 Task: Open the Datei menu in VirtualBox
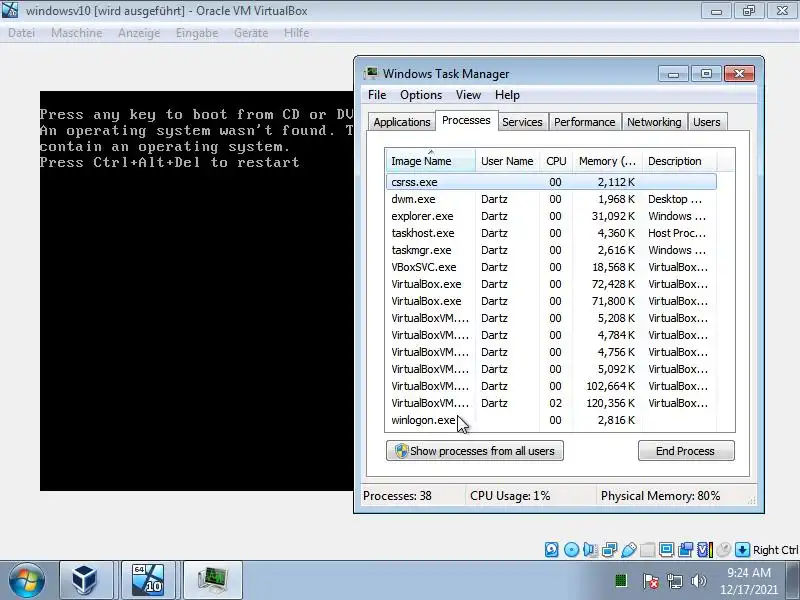coord(21,33)
